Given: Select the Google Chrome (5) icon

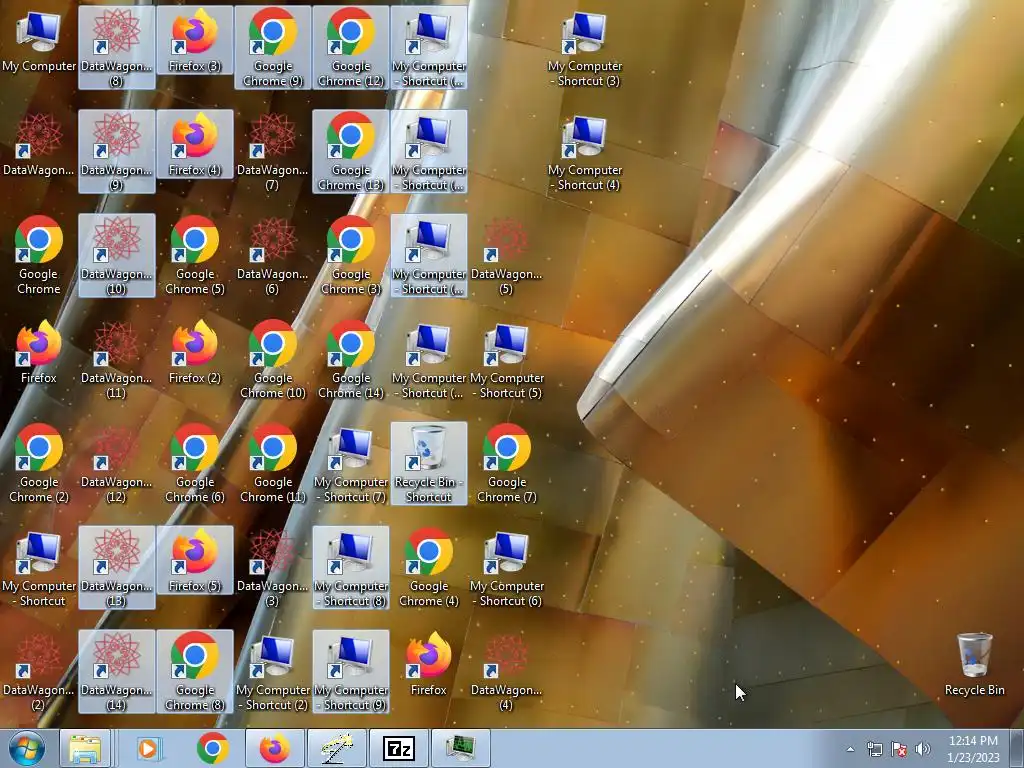Looking at the screenshot, I should click(195, 255).
